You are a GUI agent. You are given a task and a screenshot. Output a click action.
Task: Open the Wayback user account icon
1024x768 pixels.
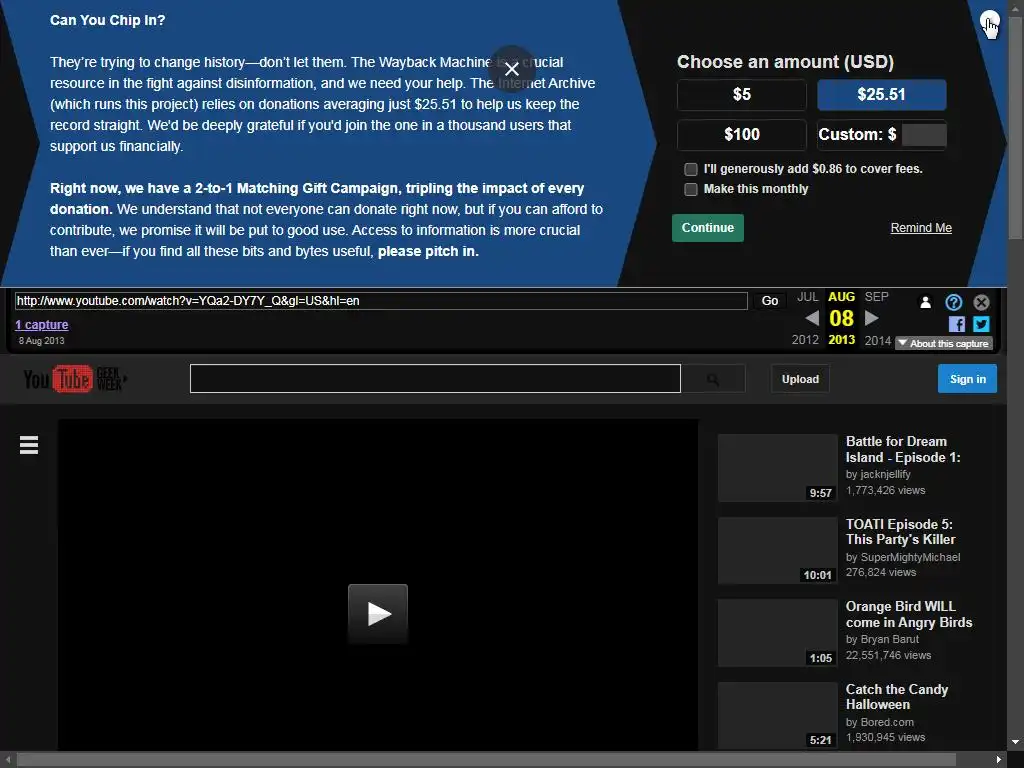point(925,302)
